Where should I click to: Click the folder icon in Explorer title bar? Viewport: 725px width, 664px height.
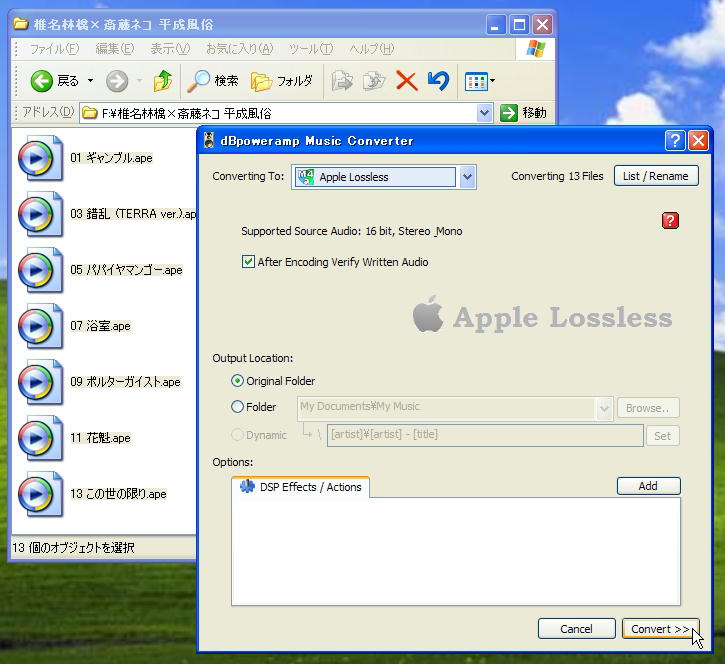point(20,24)
